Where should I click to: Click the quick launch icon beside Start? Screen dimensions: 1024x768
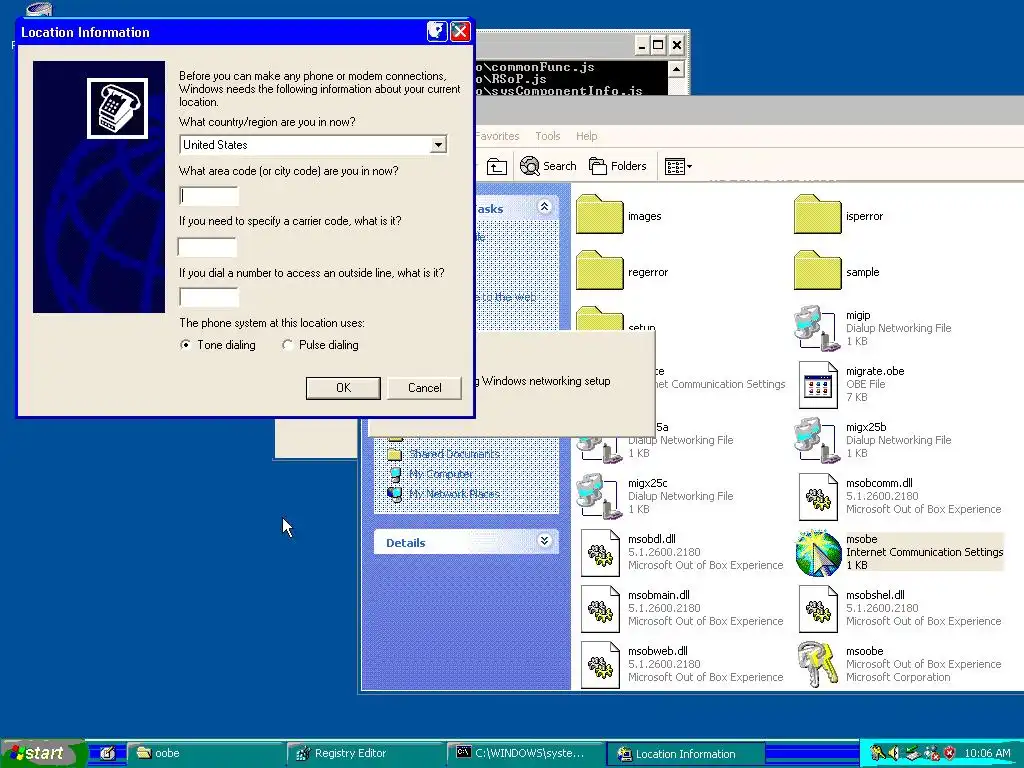click(x=107, y=753)
